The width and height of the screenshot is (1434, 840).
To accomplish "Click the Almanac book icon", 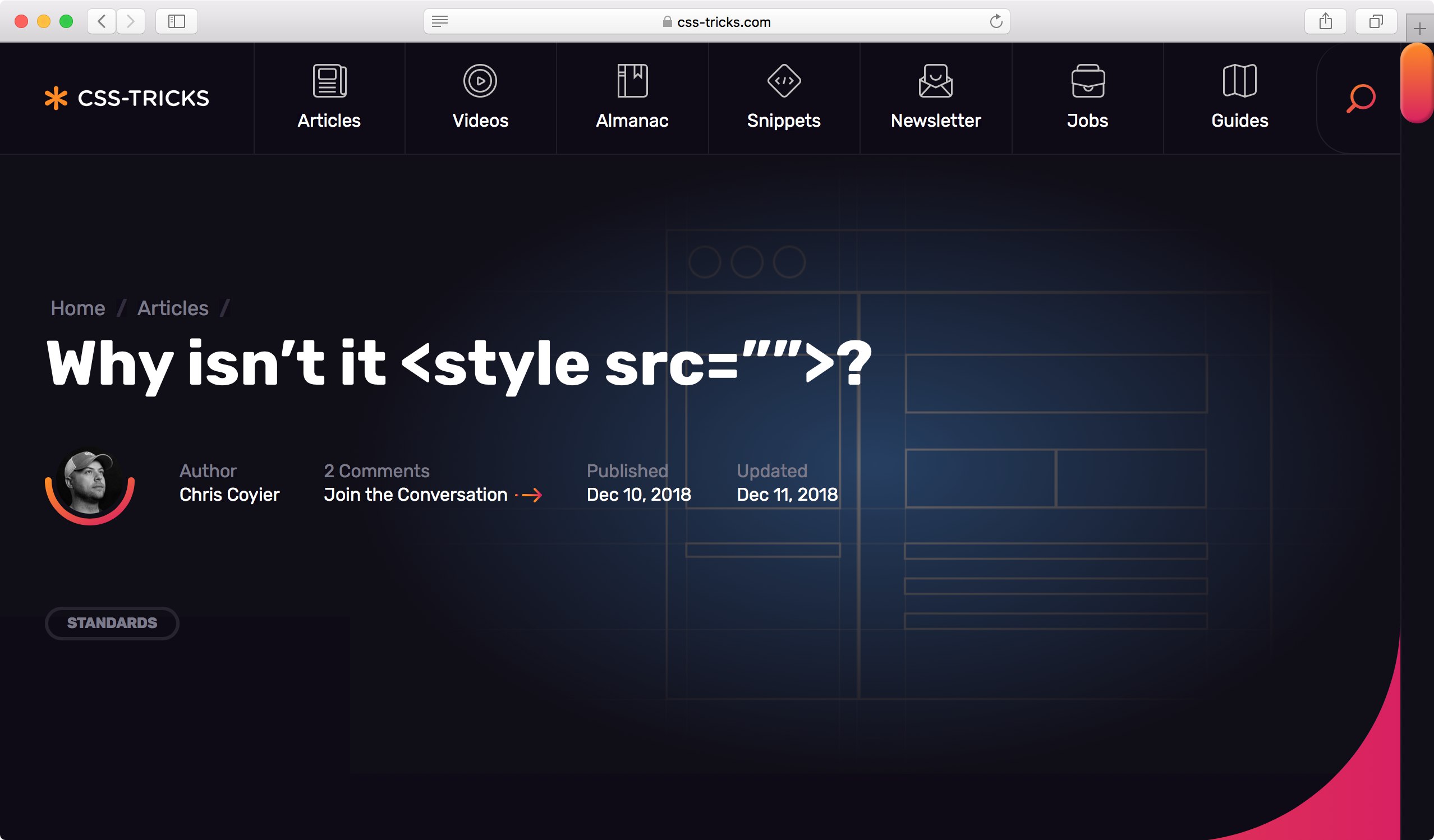I will pos(632,81).
